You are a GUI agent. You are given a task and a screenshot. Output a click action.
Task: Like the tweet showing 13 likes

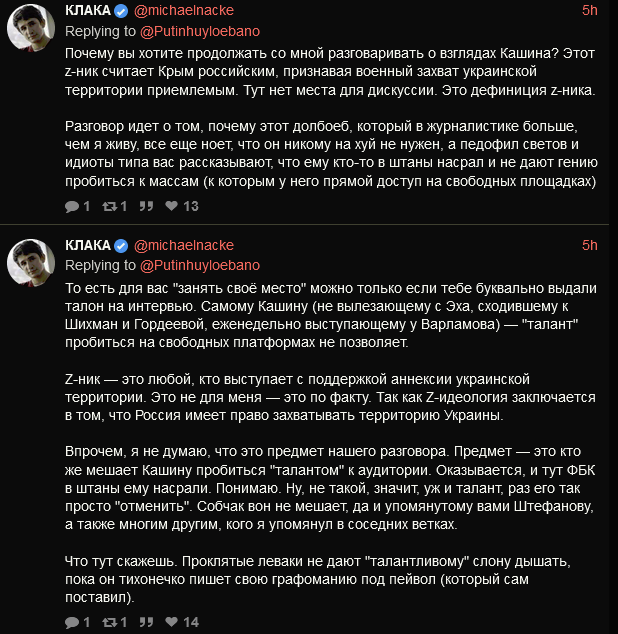(x=172, y=207)
